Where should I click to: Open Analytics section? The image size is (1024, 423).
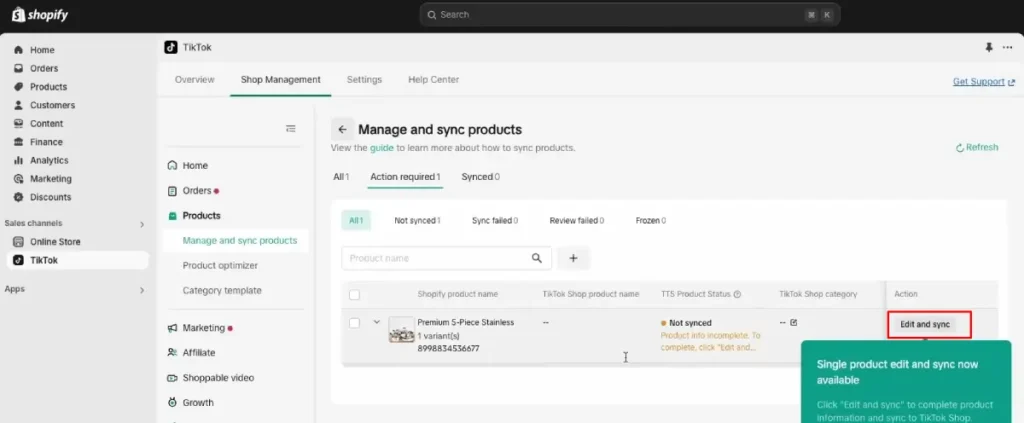[x=49, y=160]
